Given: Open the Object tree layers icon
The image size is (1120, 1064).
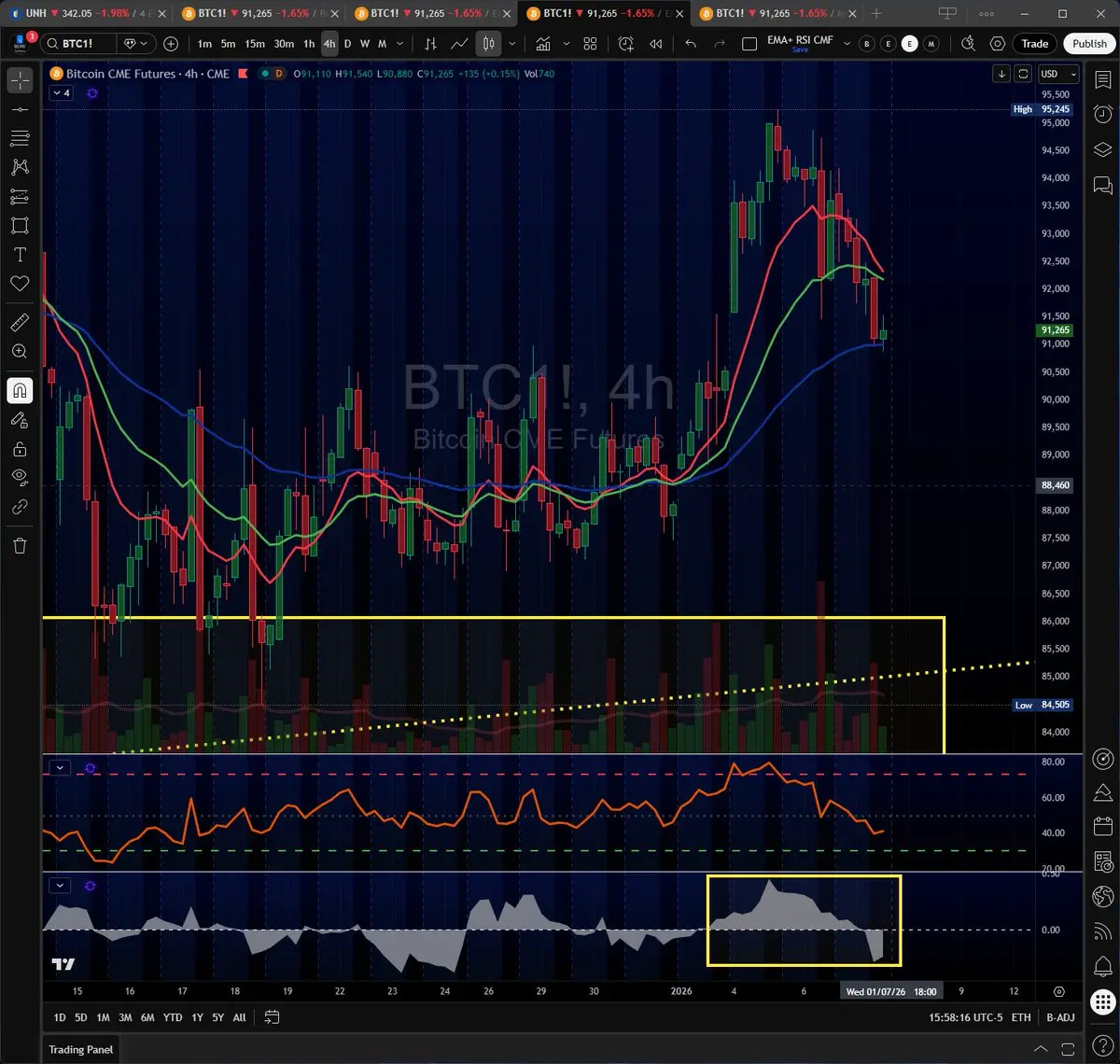Looking at the screenshot, I should click(x=1102, y=149).
